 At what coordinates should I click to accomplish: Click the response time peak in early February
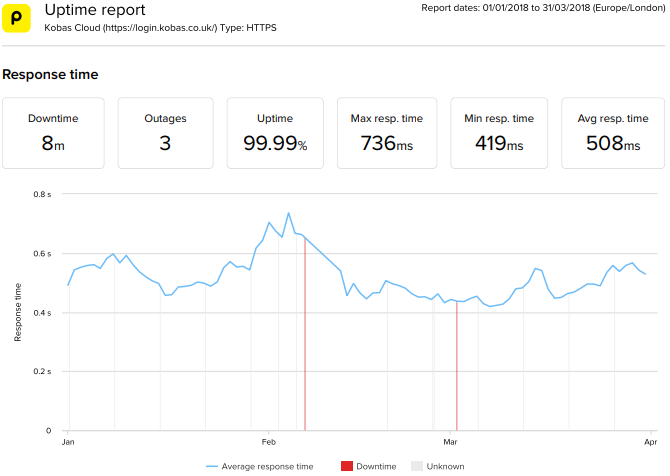pos(288,213)
